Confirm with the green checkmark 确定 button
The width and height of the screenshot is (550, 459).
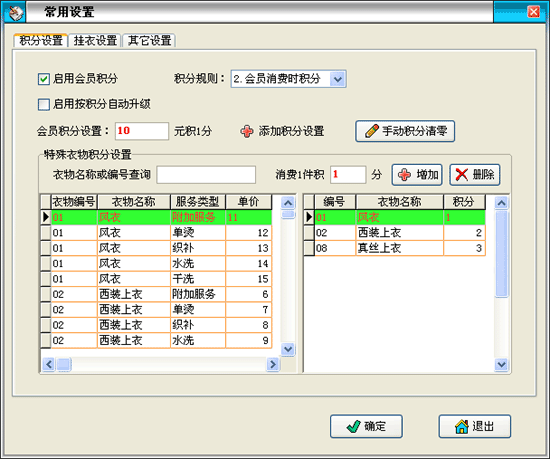366,426
